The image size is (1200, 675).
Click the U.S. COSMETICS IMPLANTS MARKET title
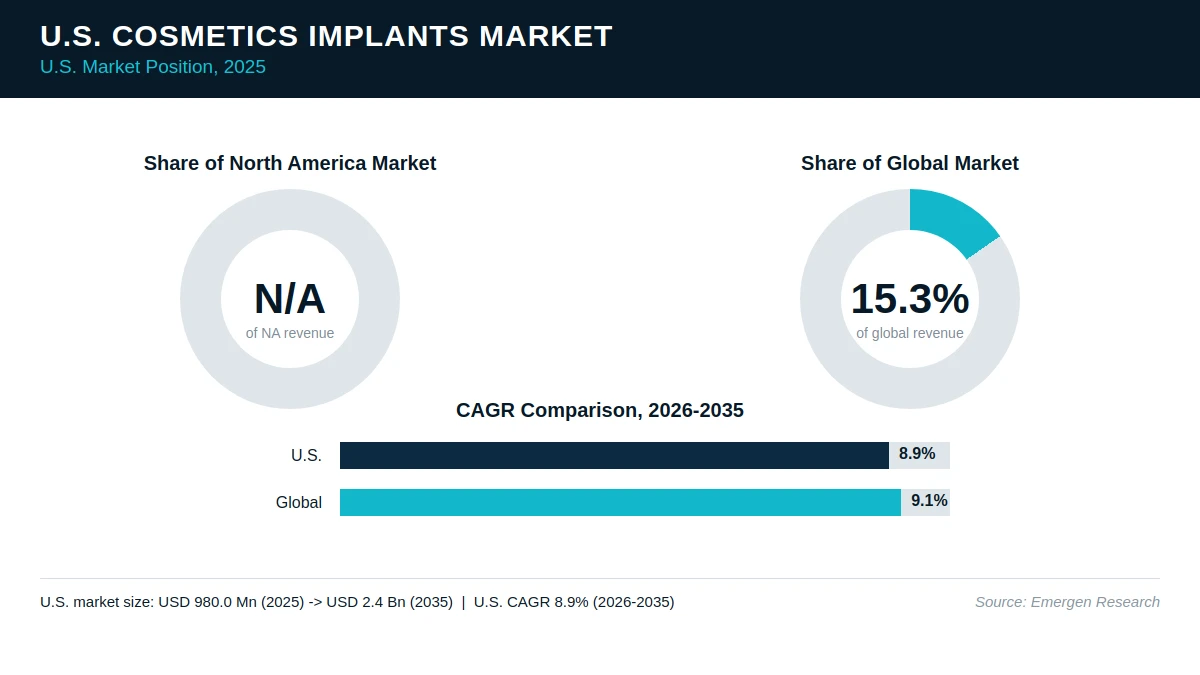click(x=326, y=36)
